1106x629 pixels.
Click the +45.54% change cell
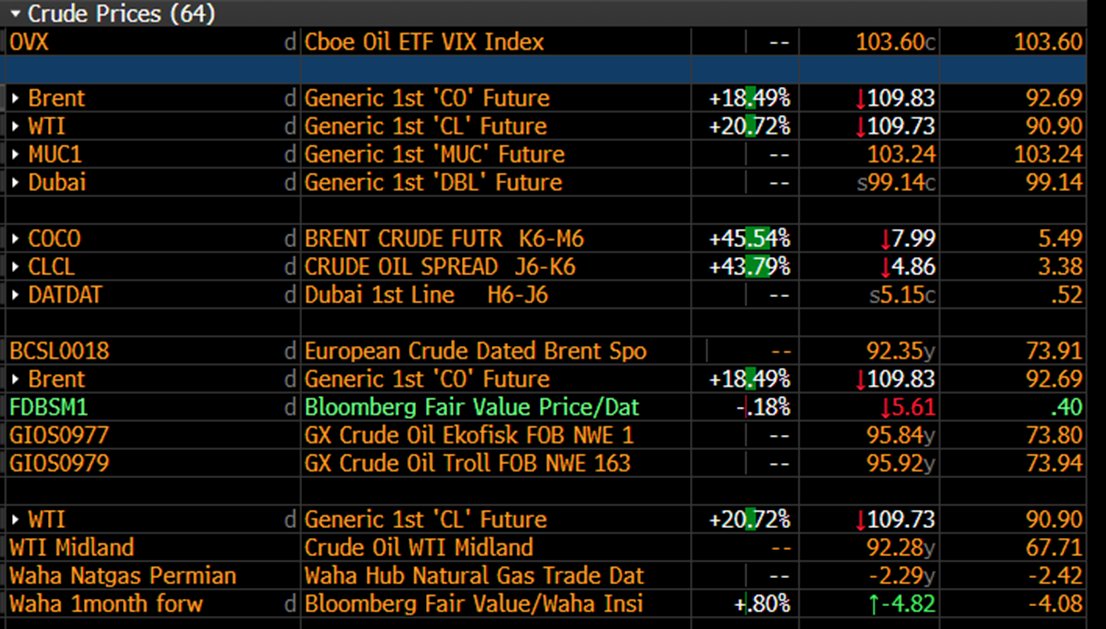[x=750, y=239]
